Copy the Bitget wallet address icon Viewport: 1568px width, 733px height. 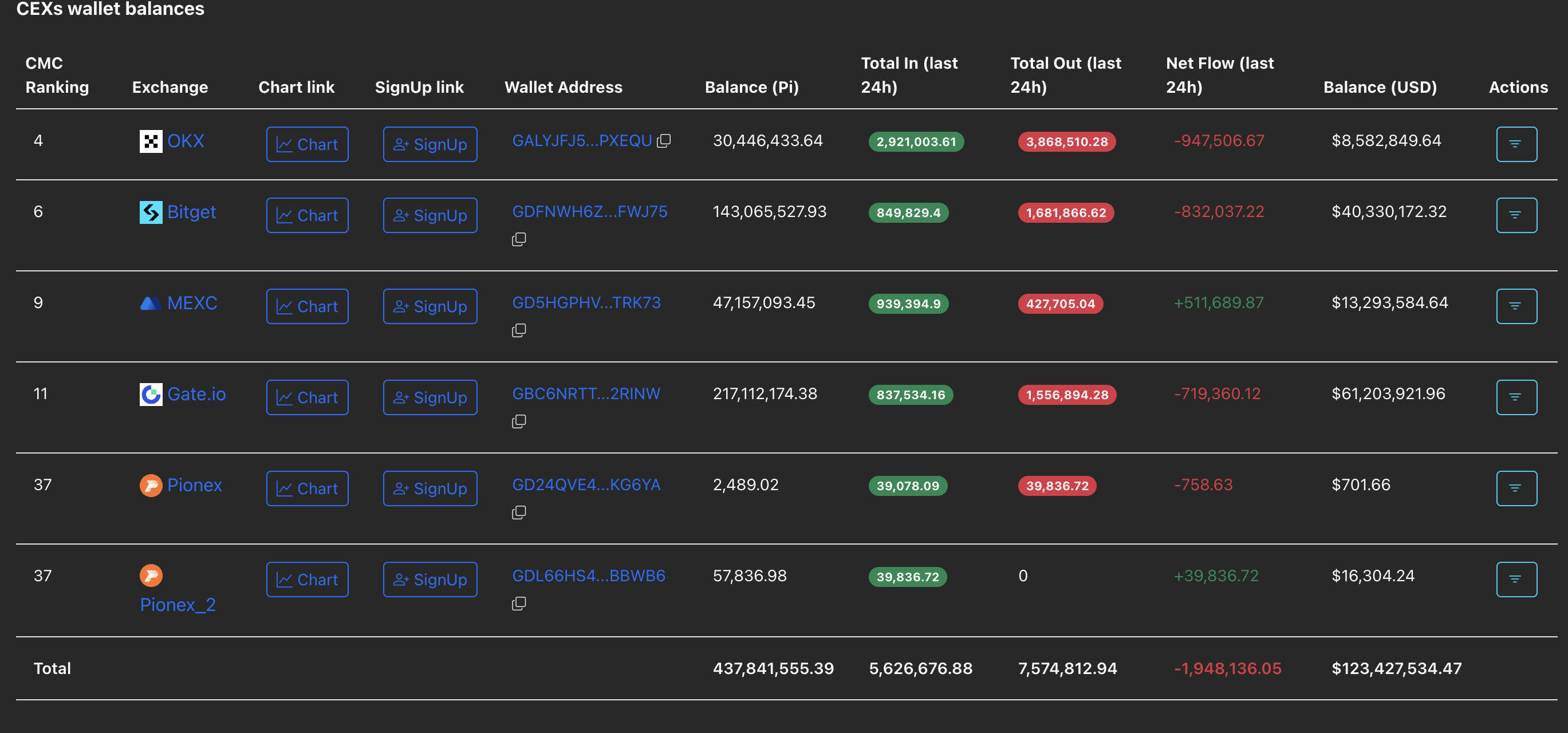[519, 239]
